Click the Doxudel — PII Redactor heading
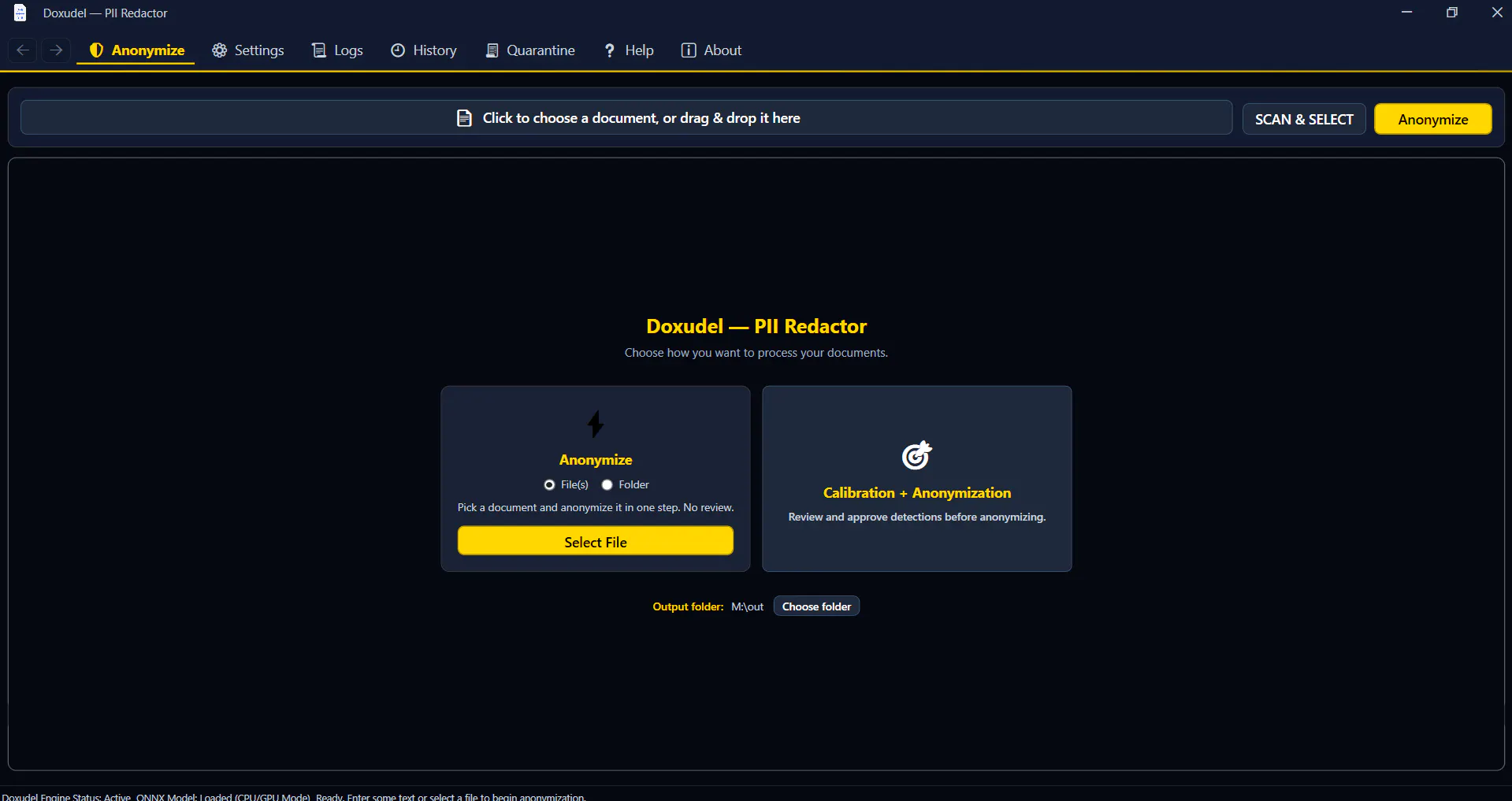This screenshot has height=801, width=1512. pos(756,326)
